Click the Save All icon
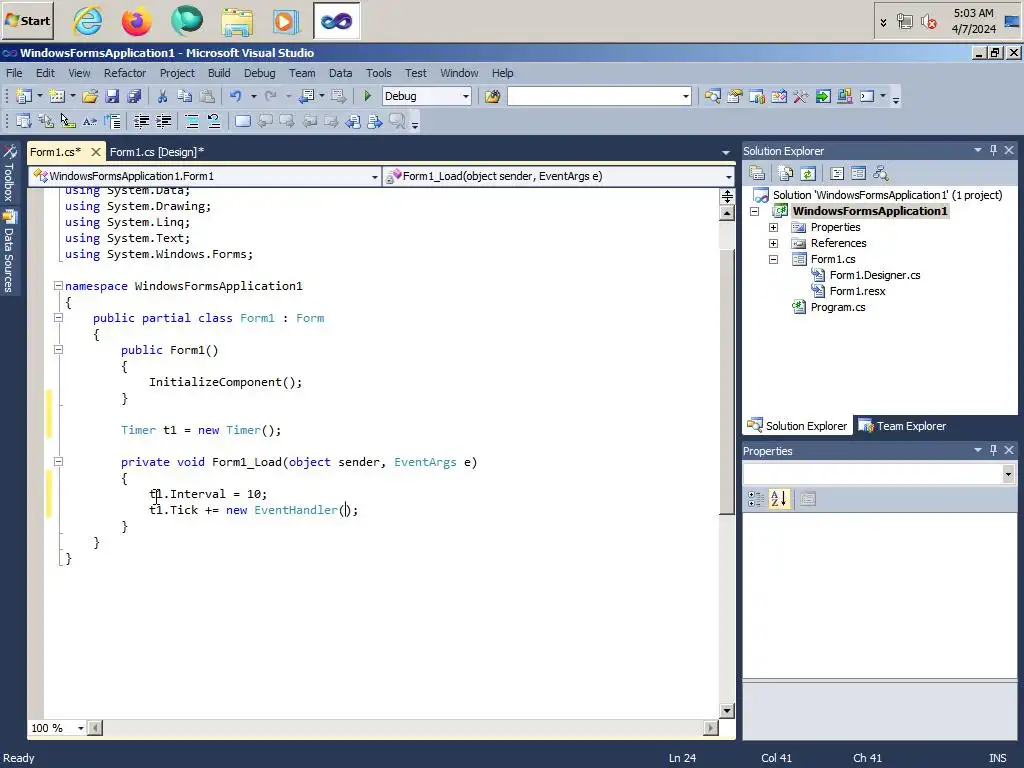This screenshot has width=1024, height=768. click(x=134, y=97)
